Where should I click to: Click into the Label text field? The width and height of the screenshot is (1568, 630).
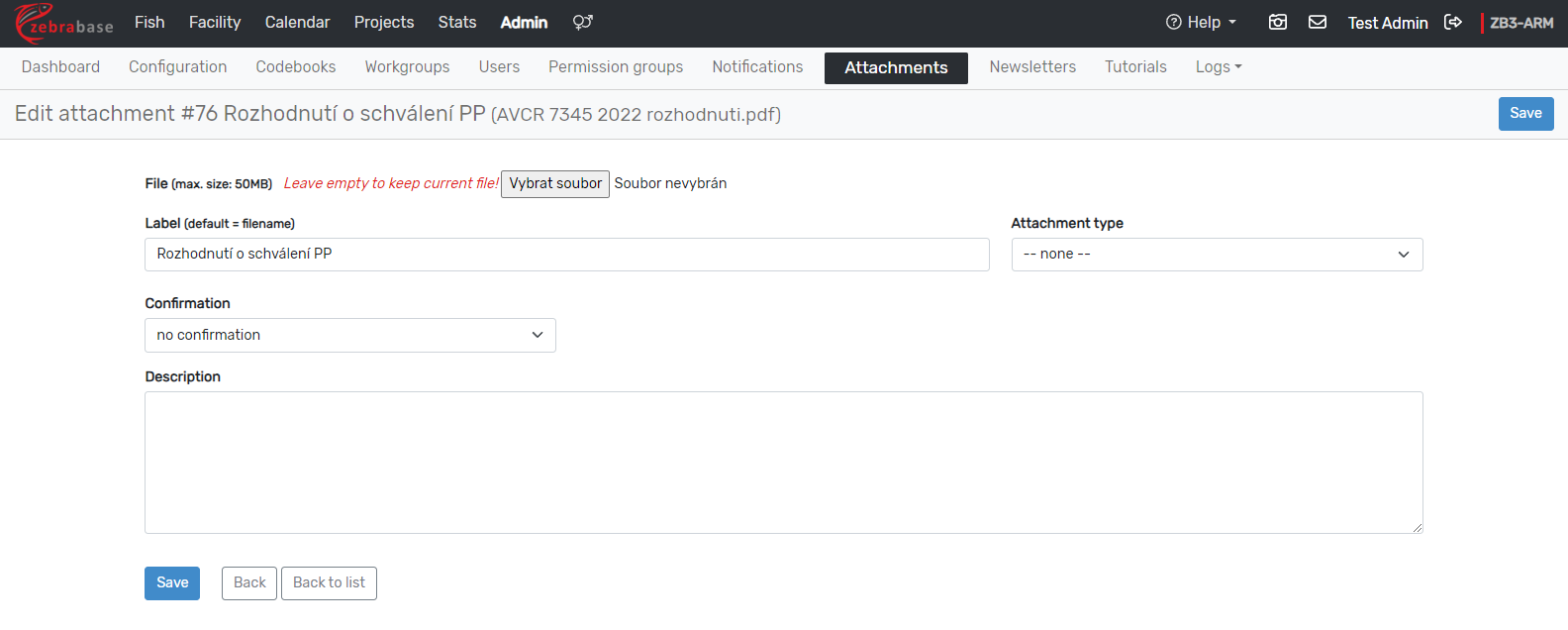tap(566, 255)
